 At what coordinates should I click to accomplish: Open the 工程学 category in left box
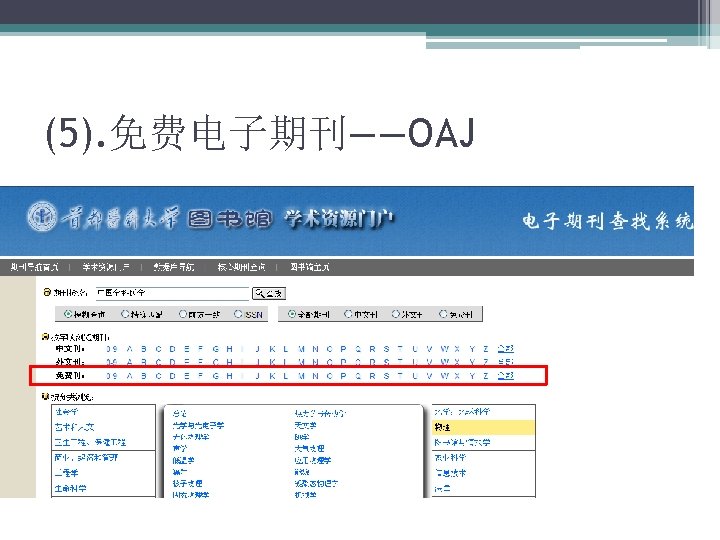(x=66, y=473)
